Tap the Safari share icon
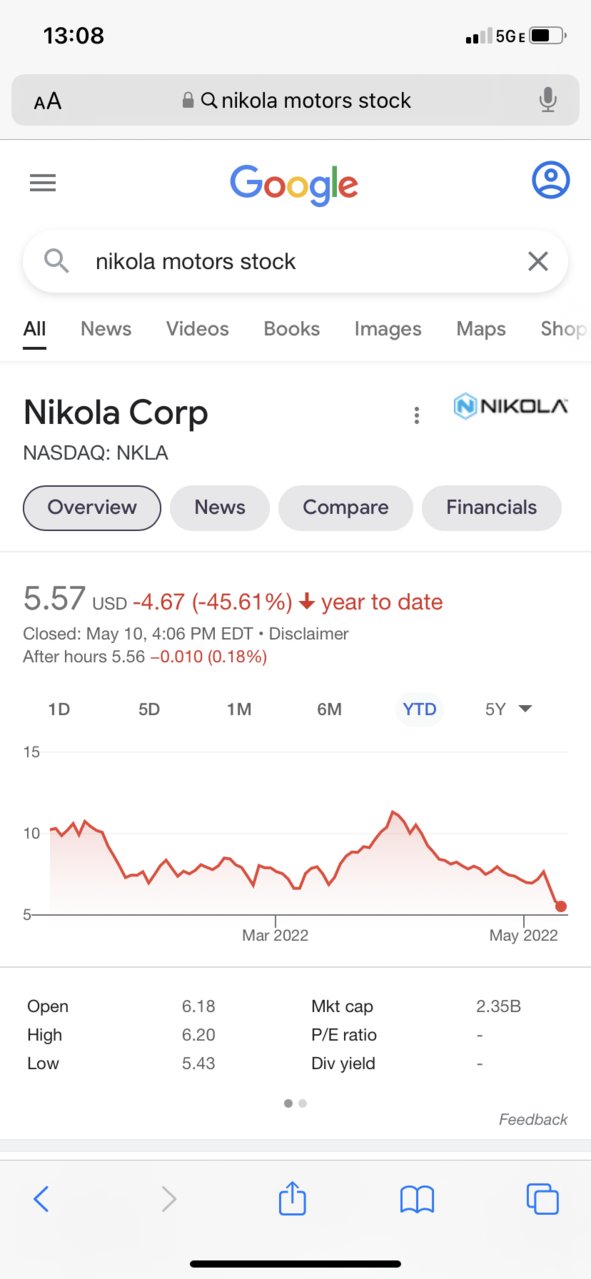 (x=292, y=1197)
